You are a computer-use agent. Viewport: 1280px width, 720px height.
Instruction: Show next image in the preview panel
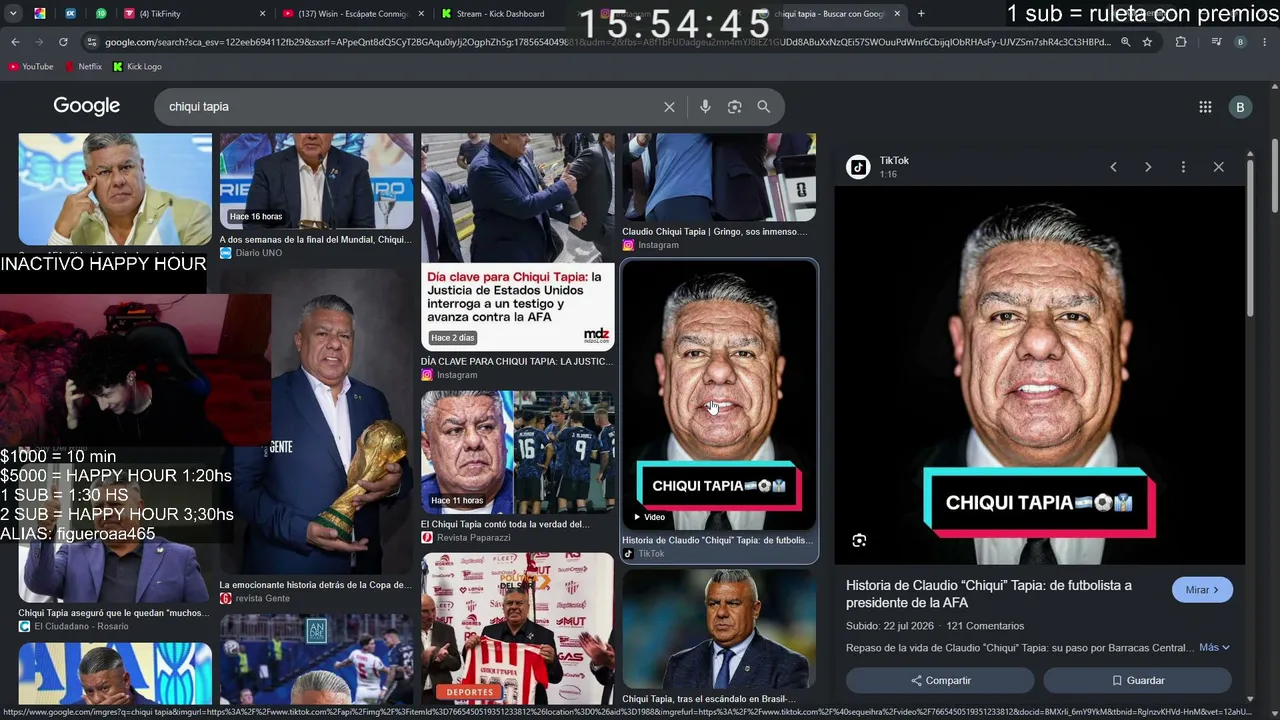click(x=1148, y=167)
